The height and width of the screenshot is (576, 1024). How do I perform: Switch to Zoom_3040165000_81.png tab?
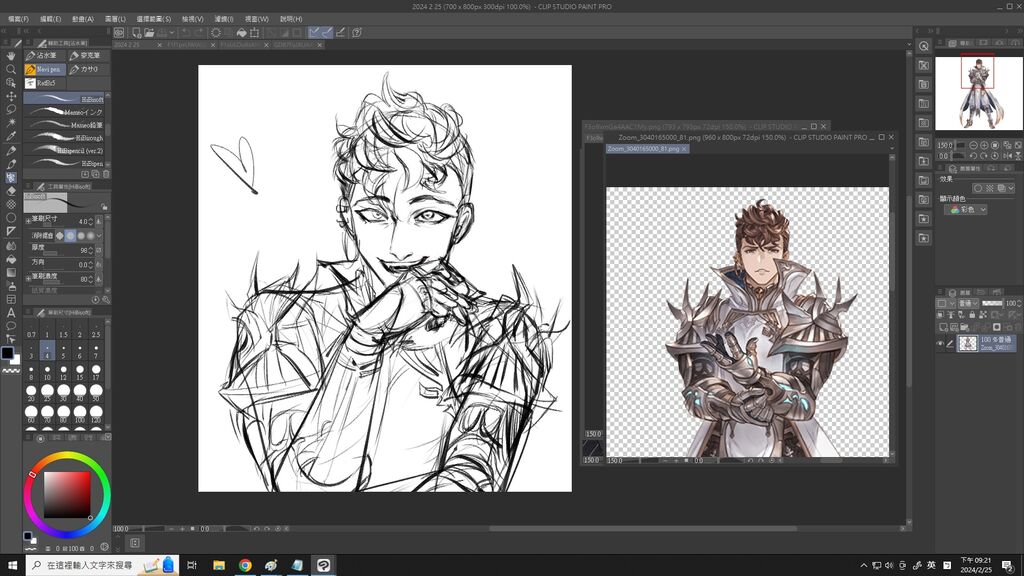(647, 149)
